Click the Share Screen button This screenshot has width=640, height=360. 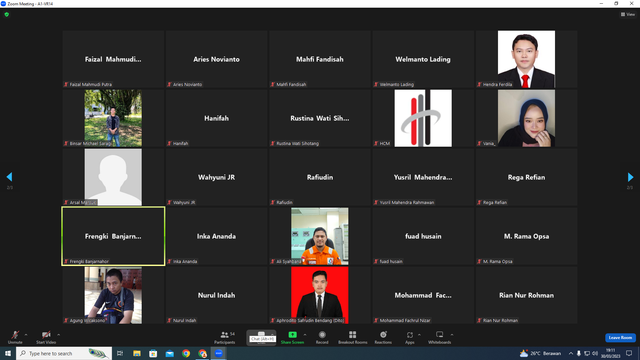pos(292,337)
